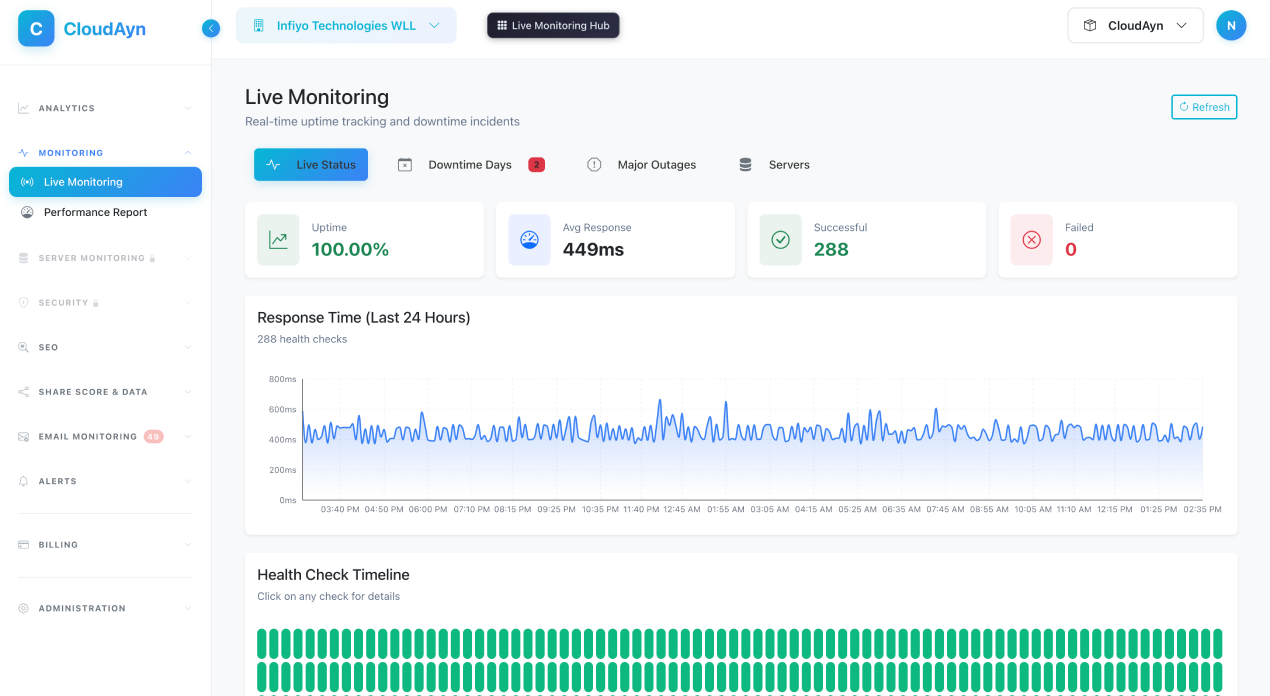Click the Uptime chart icon

coord(278,240)
